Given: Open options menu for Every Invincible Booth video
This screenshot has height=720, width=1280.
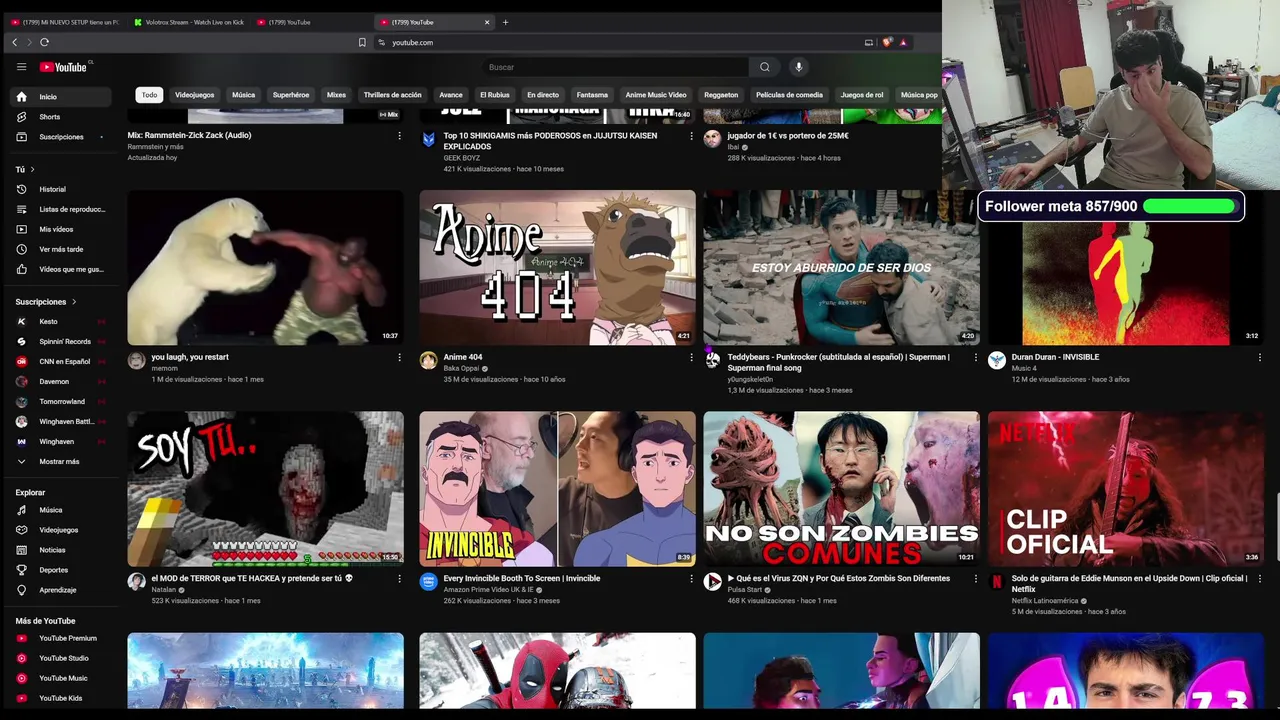Looking at the screenshot, I should pos(691,578).
